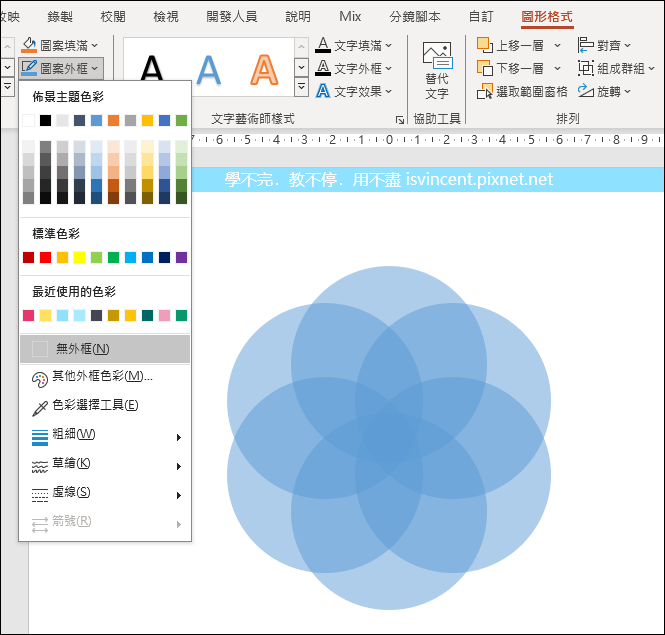665x635 pixels.
Task: Click the 替代文字 alt text icon
Action: point(437,55)
